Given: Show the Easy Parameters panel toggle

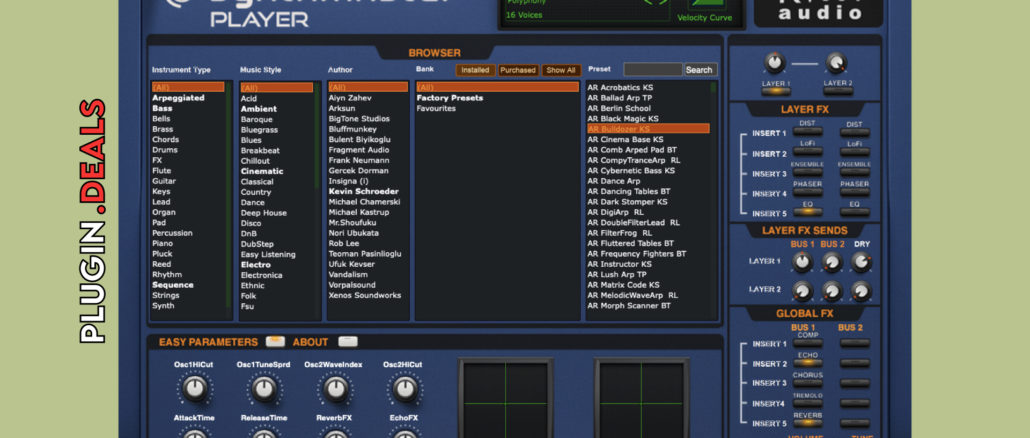Looking at the screenshot, I should [x=275, y=341].
